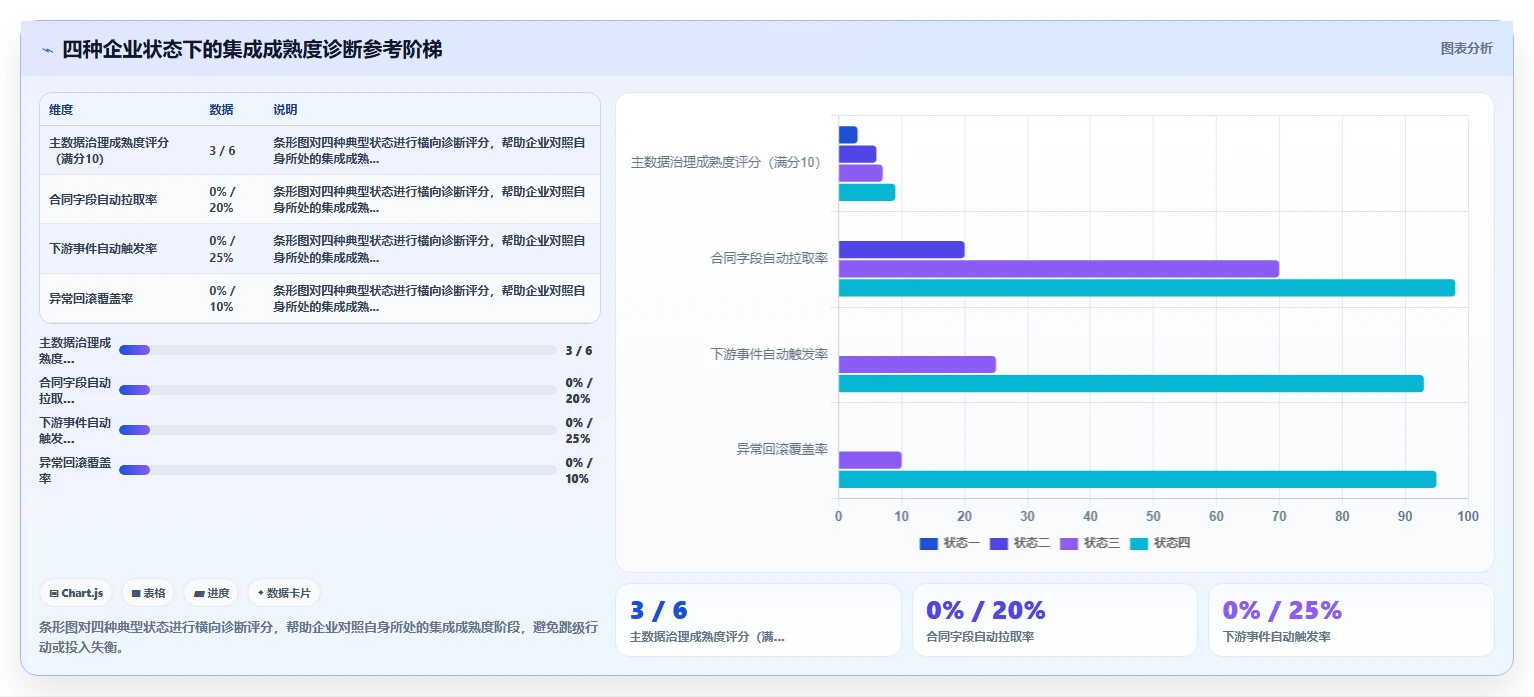Screen dimensions: 1534x697
Task: Toggle the 状态二 legend swatch
Action: (999, 543)
